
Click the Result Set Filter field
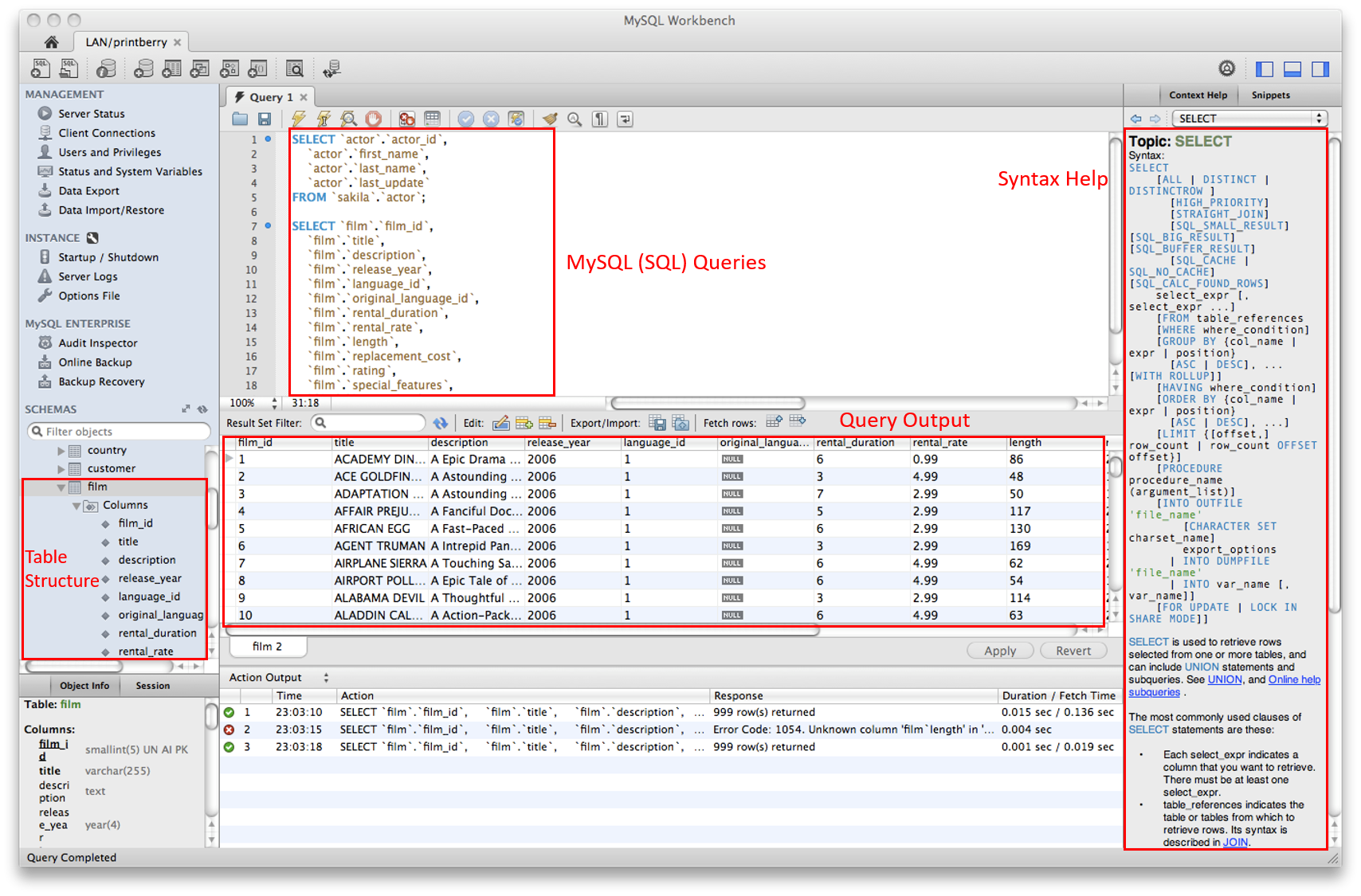click(x=368, y=423)
